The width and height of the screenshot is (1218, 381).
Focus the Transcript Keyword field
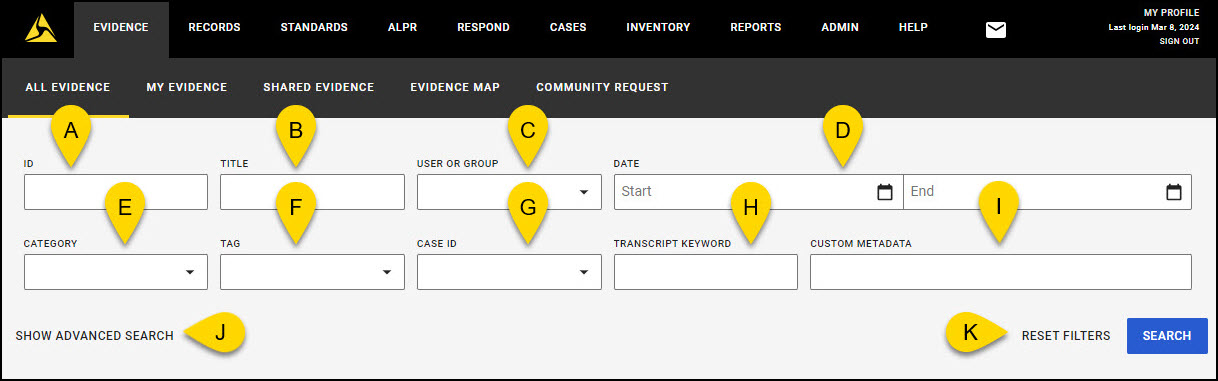pos(706,272)
